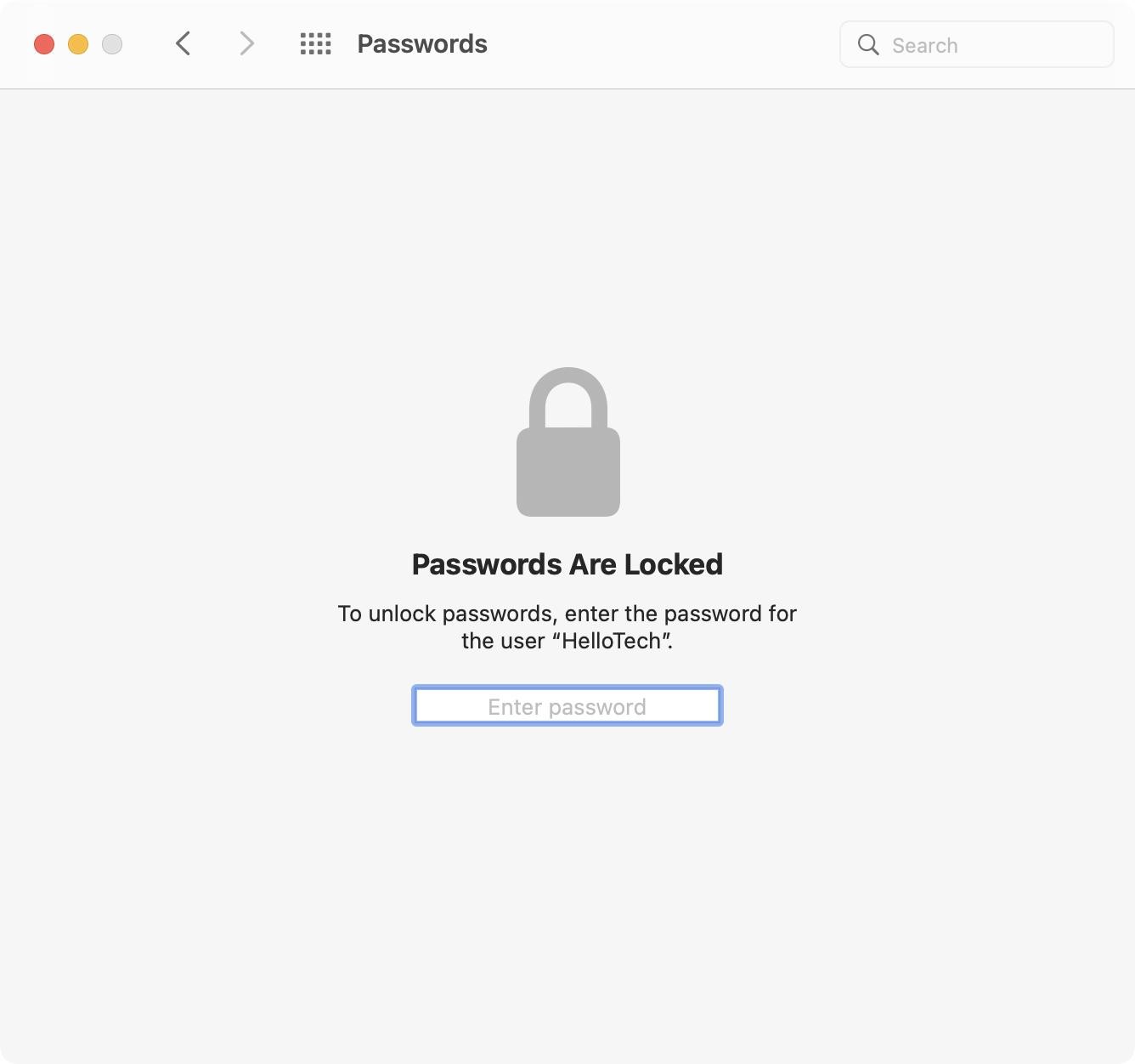This screenshot has height=1064, width=1135.
Task: Select the forward navigation arrow
Action: 246,43
